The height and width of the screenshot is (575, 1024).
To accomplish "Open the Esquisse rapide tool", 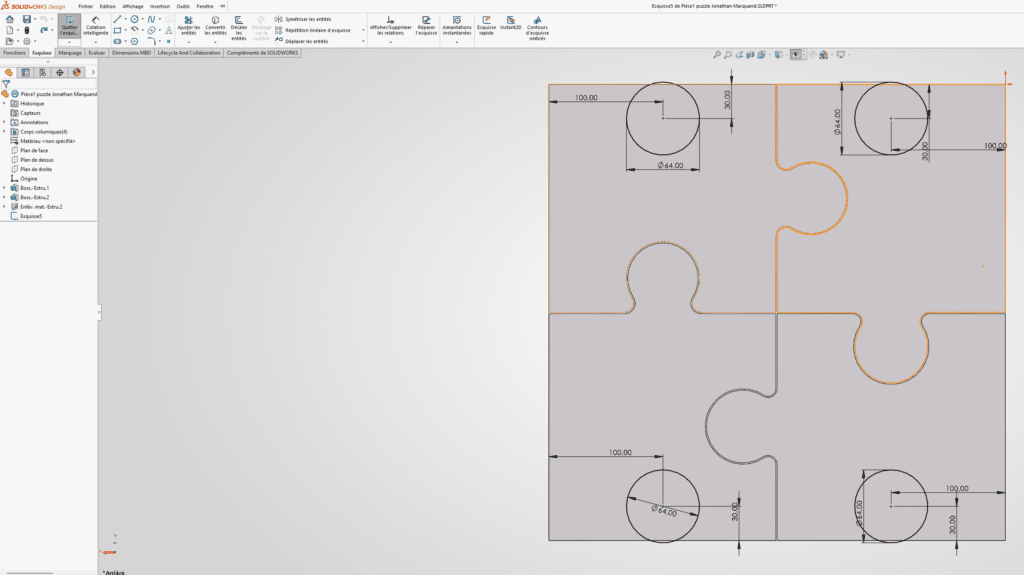I will click(487, 26).
